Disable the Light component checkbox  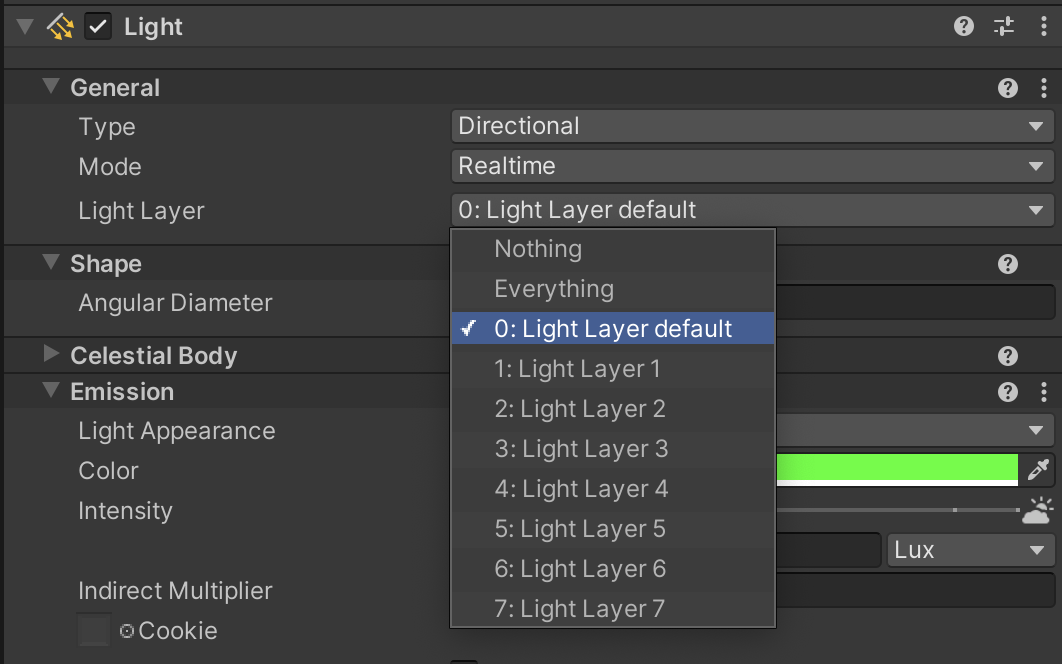pyautogui.click(x=96, y=26)
